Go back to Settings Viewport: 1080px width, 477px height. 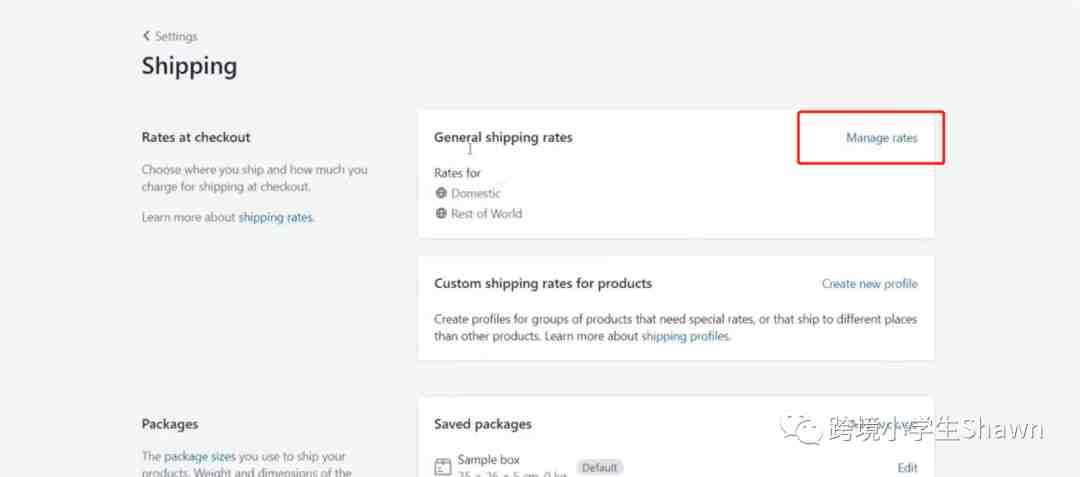click(176, 36)
